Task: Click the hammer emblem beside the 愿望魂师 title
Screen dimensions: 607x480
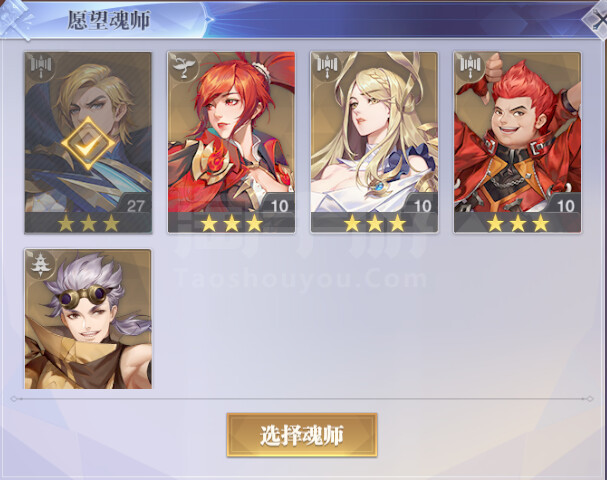Action: coord(17,19)
